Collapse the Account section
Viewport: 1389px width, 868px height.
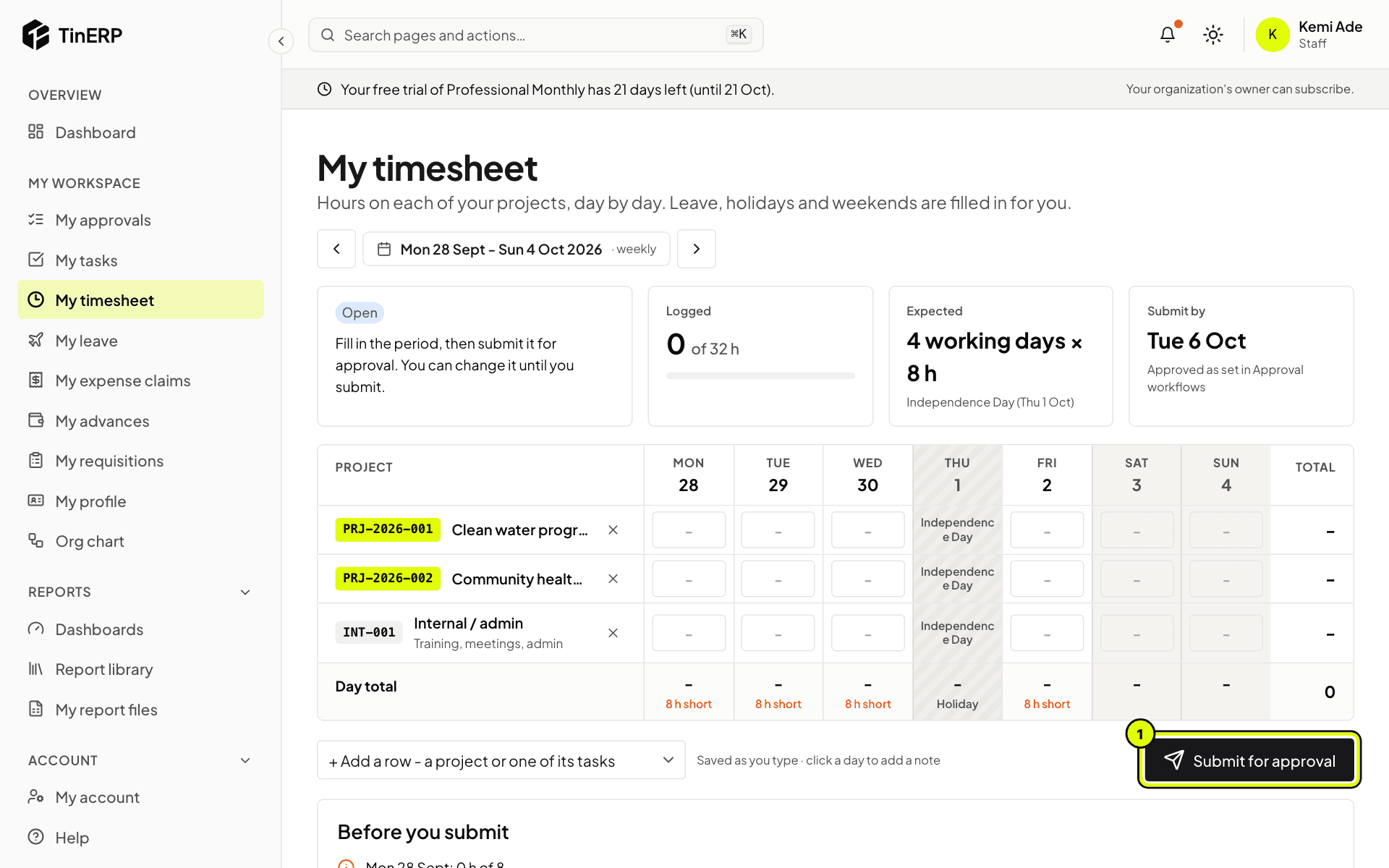(245, 761)
